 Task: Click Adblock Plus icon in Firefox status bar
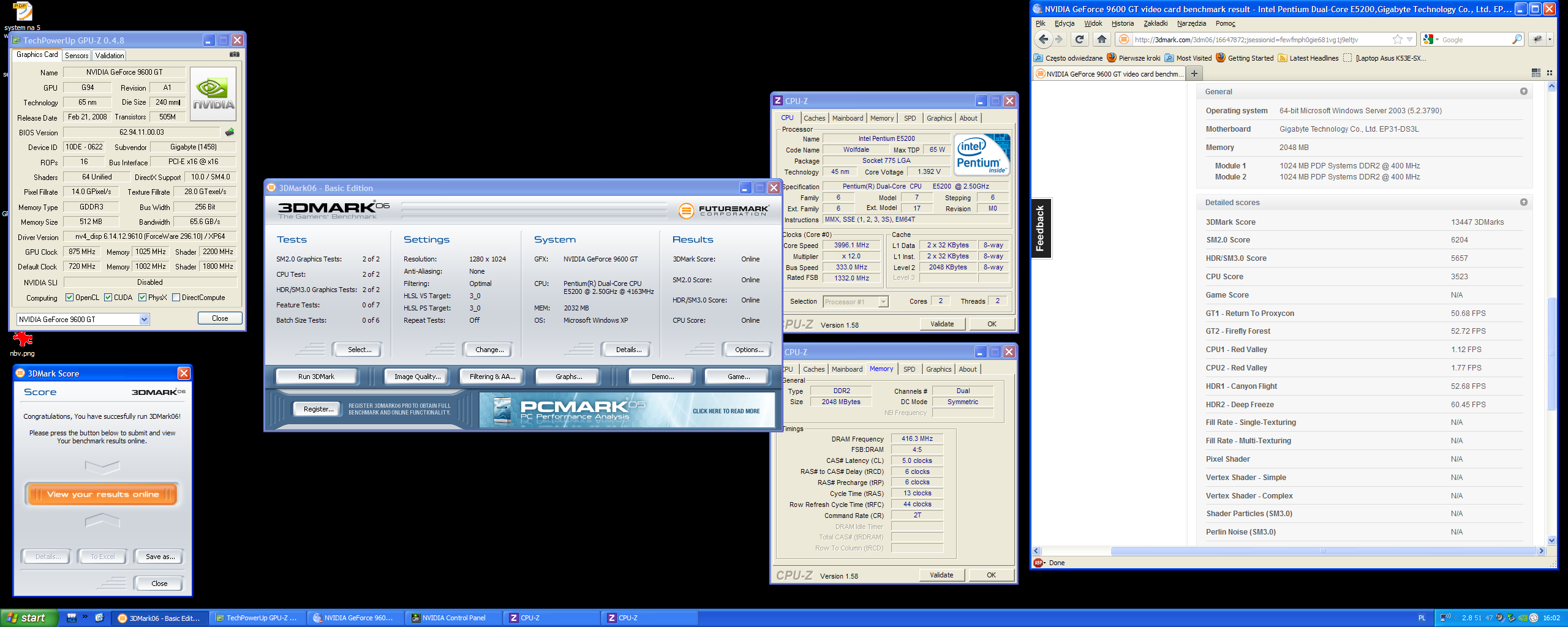coord(1039,563)
